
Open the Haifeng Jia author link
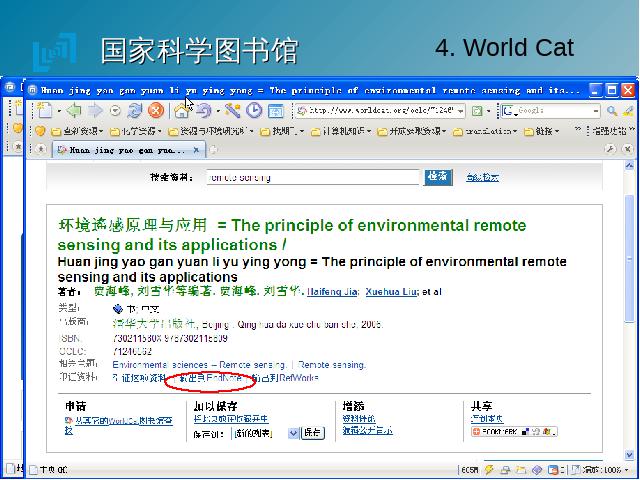coord(331,291)
